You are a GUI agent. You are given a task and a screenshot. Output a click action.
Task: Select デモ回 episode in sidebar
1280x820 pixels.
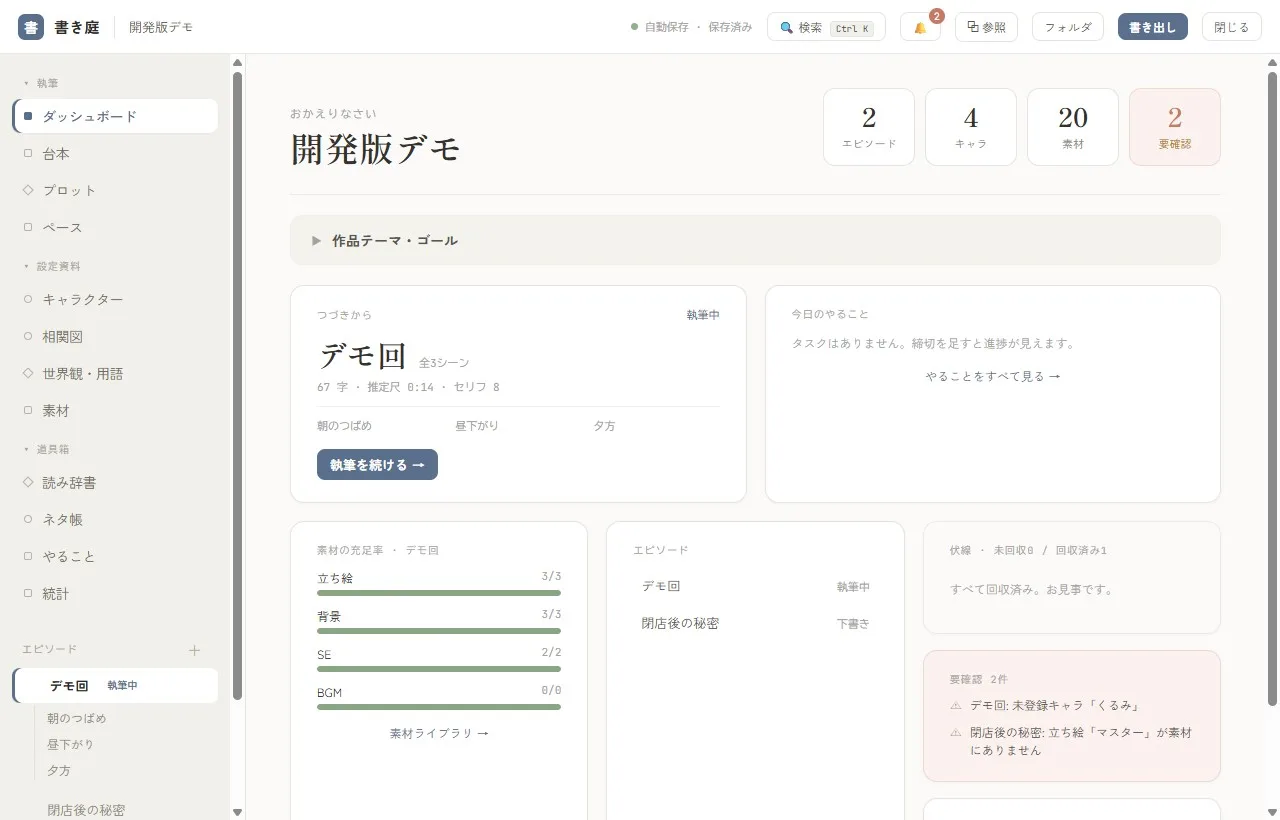pos(115,686)
